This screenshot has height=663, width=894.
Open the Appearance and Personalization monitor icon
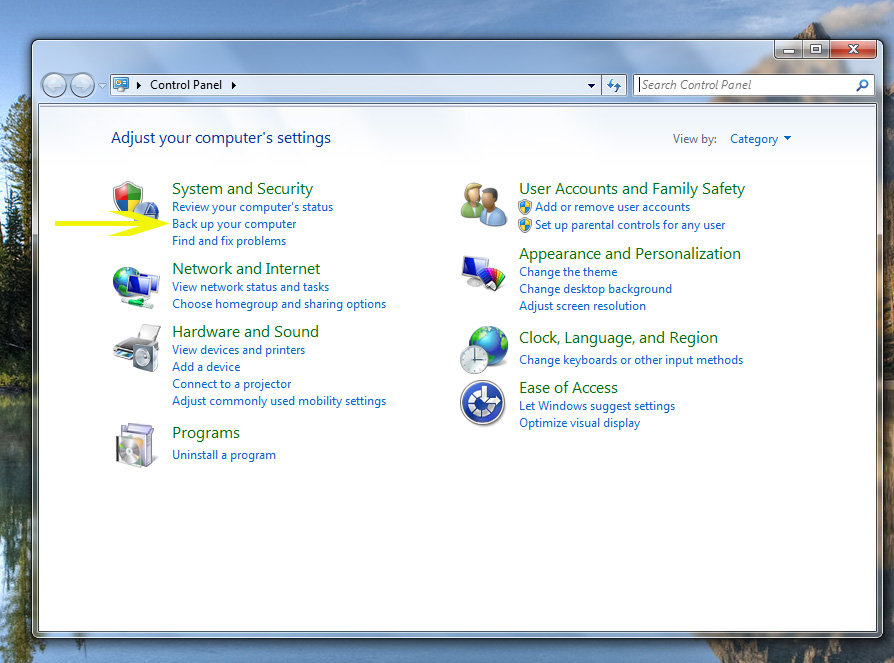click(483, 273)
